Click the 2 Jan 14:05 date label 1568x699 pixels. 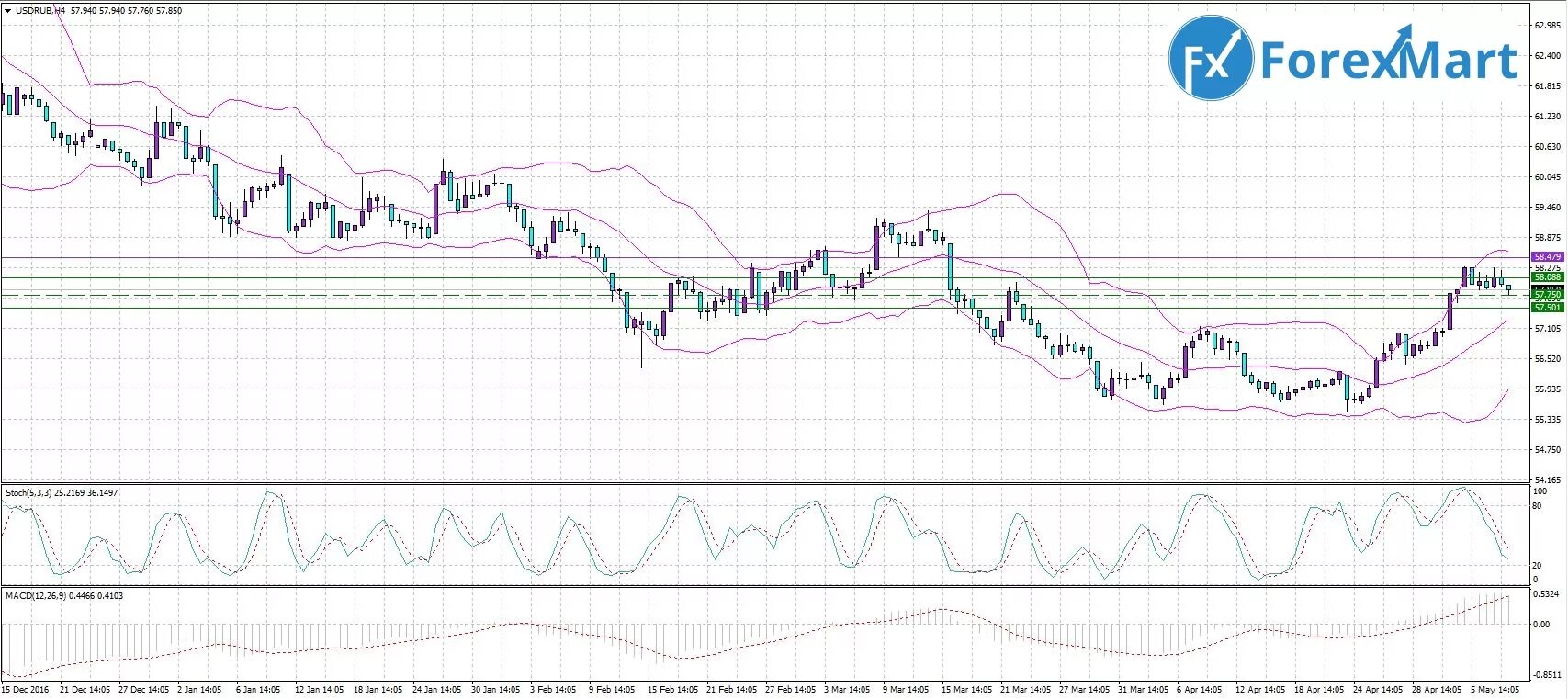199,689
